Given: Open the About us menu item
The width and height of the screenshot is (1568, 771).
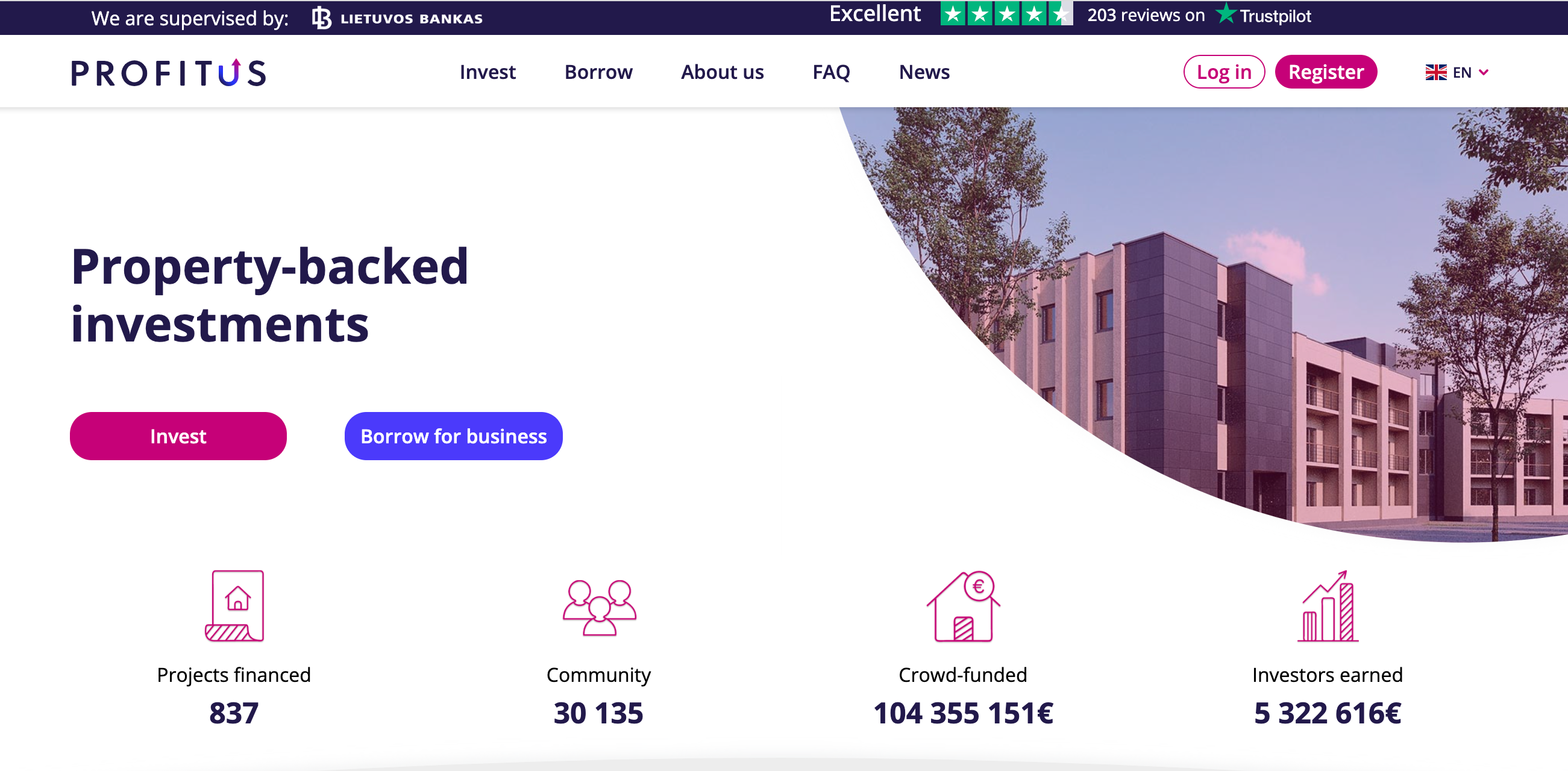Looking at the screenshot, I should click(x=722, y=72).
